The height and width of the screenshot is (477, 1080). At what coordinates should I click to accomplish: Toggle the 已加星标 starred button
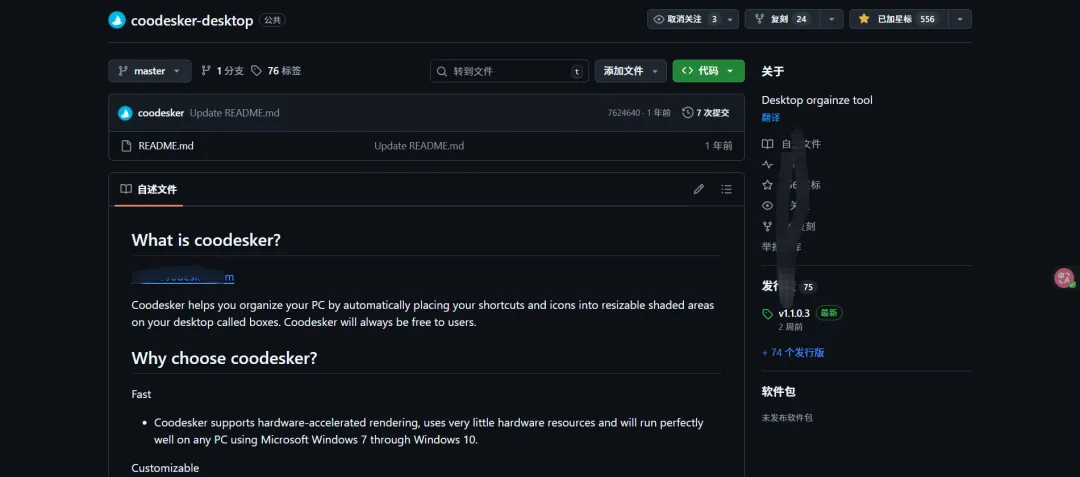pos(897,19)
